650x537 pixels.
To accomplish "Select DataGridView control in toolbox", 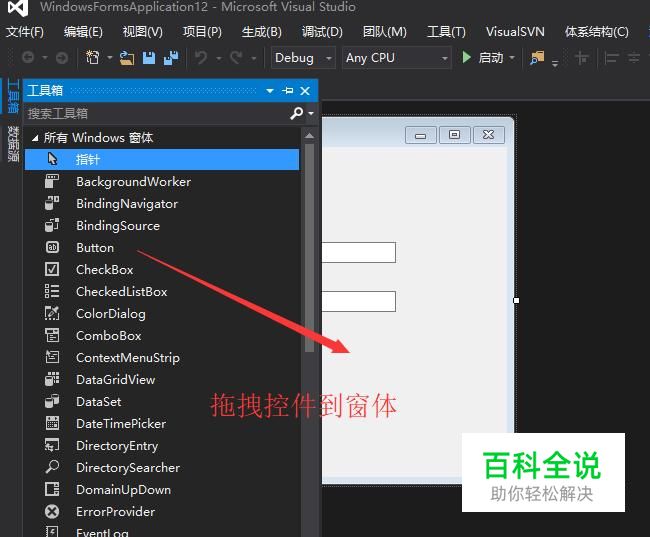I will (162, 379).
